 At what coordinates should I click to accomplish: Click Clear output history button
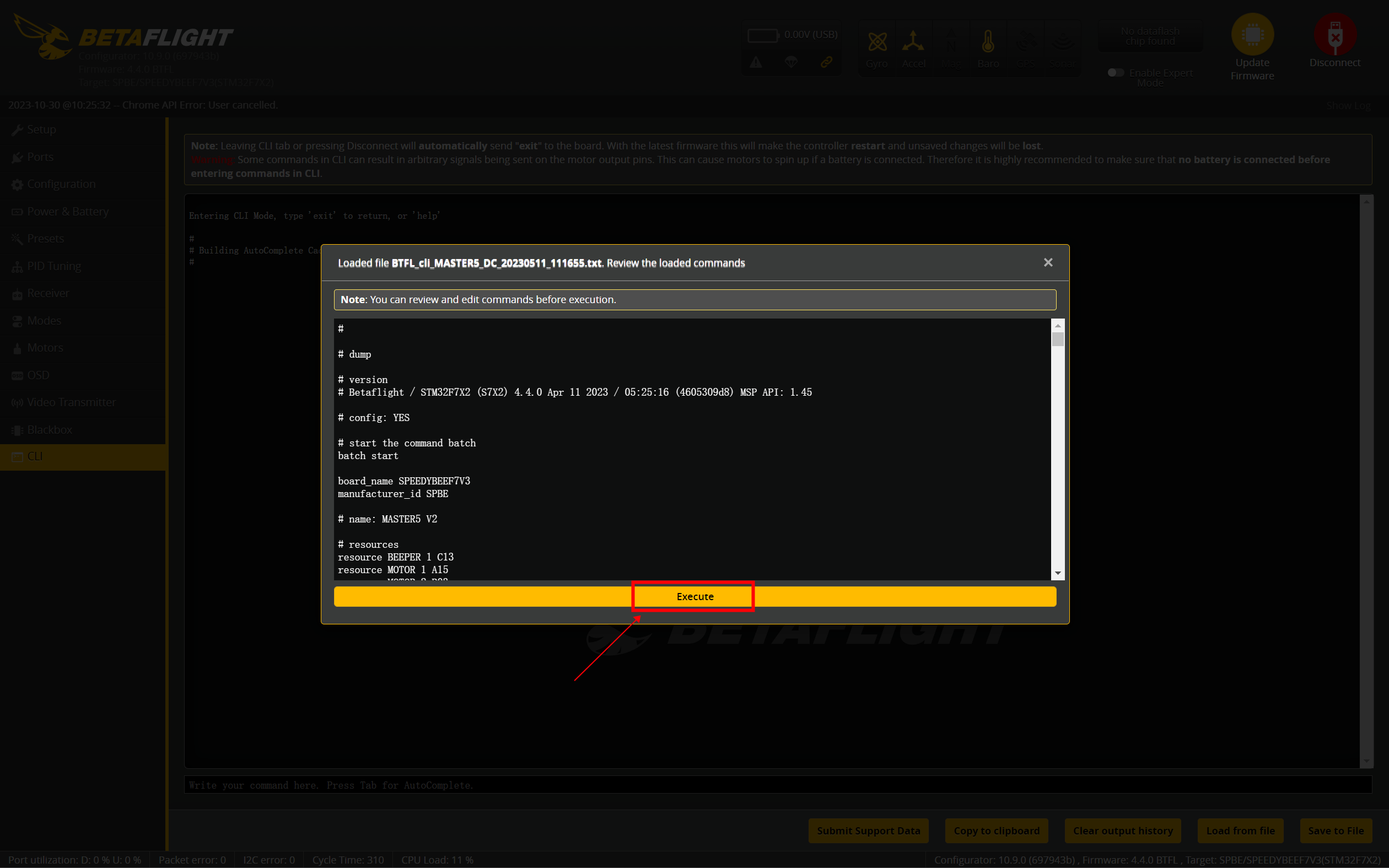tap(1123, 831)
